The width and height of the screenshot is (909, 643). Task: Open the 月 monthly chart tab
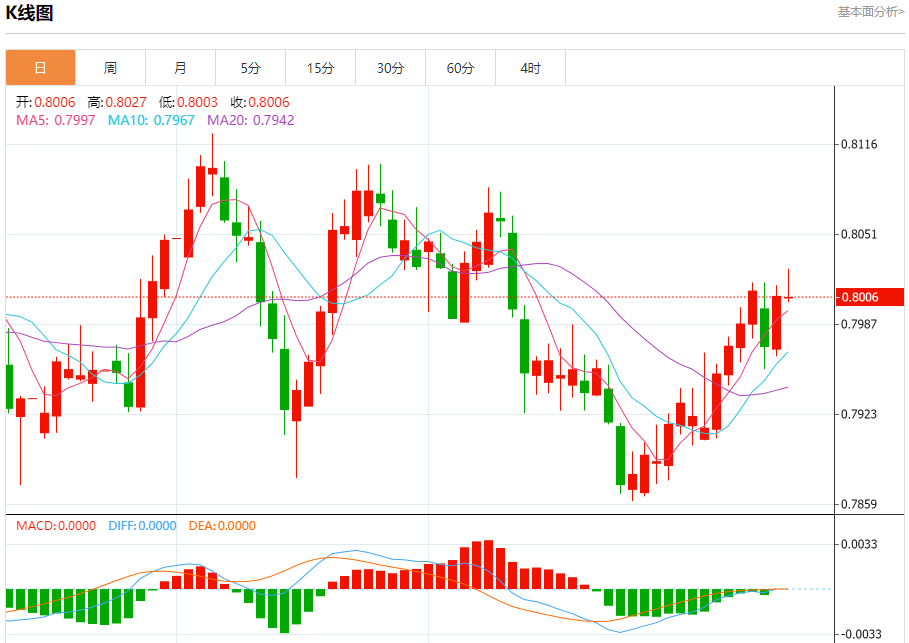180,68
